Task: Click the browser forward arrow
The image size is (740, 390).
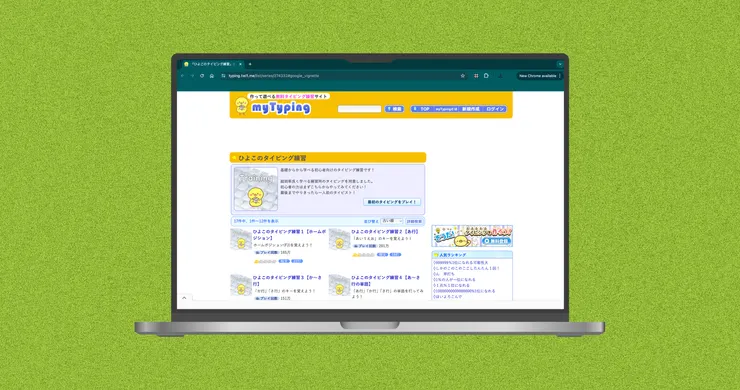Action: (192, 76)
